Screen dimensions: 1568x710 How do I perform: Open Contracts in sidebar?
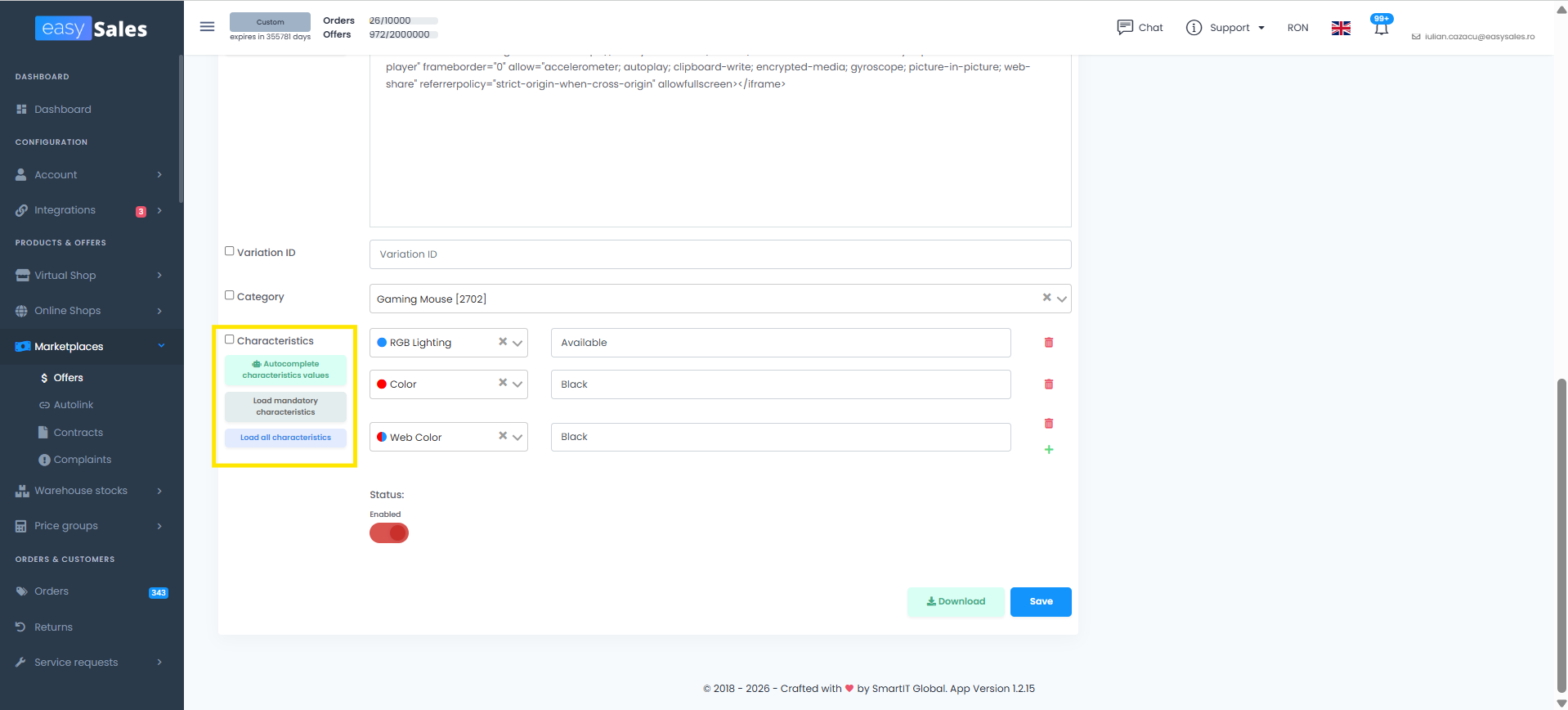pos(78,433)
